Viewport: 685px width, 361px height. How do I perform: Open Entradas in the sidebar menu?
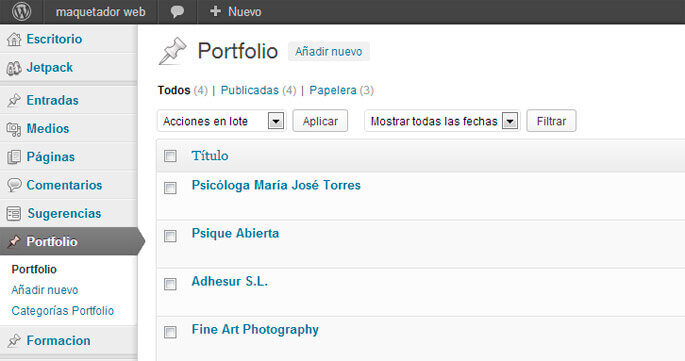[x=52, y=101]
